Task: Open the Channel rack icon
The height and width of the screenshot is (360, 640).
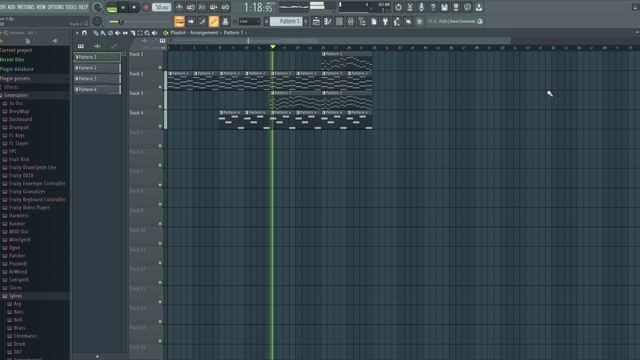Action: pos(339,21)
